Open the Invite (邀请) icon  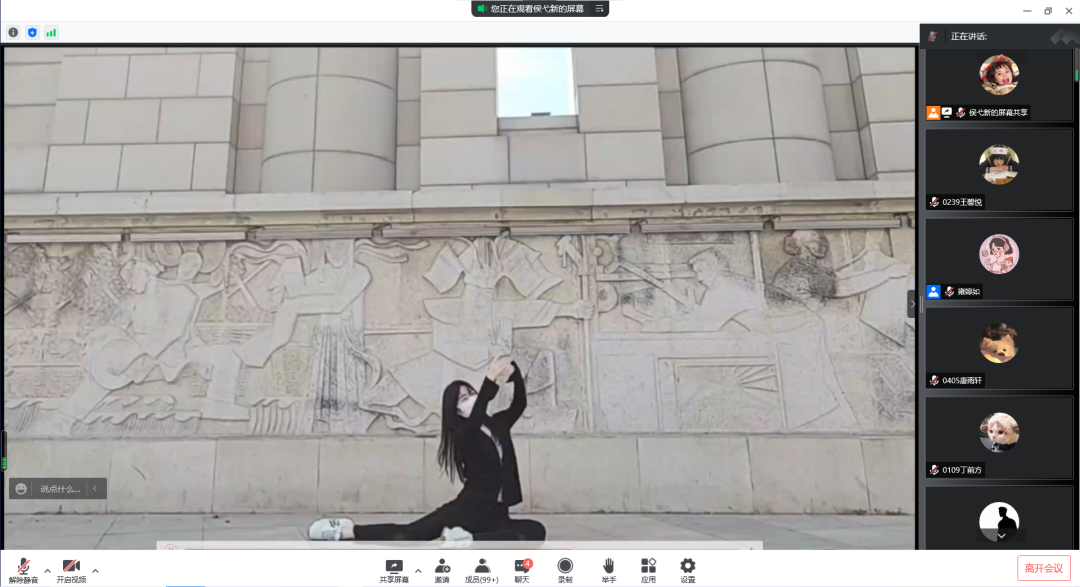pos(441,569)
